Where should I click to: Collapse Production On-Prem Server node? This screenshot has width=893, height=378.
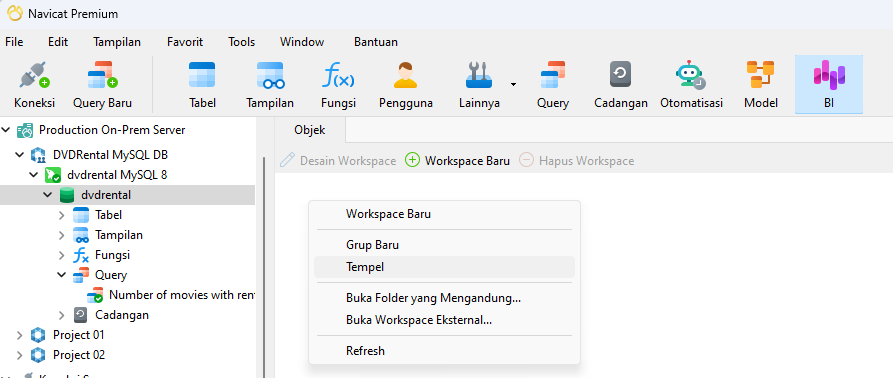click(6, 130)
